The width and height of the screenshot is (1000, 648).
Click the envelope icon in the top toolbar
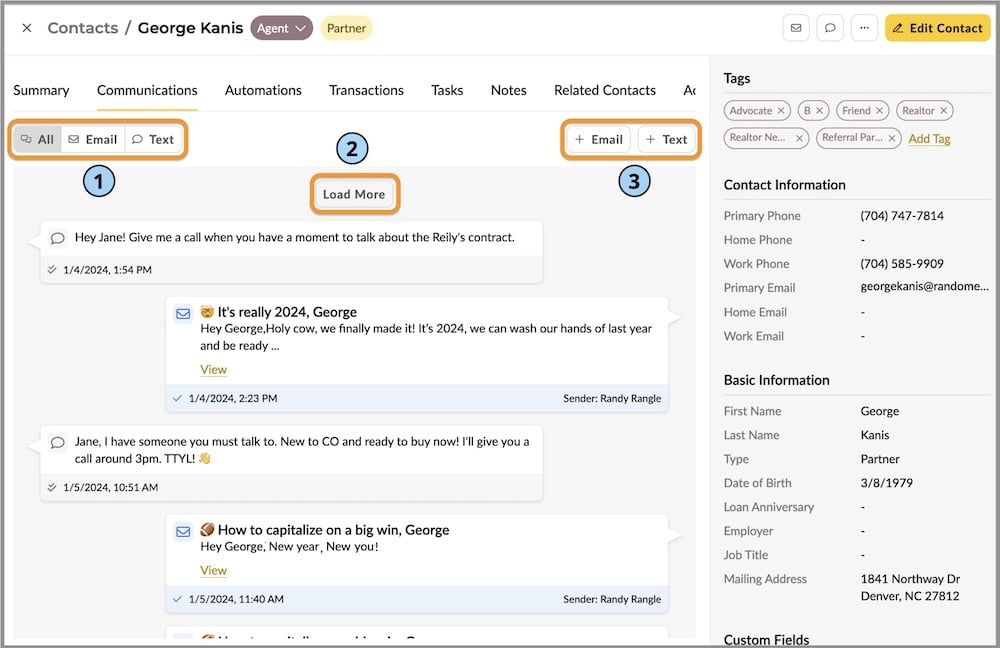point(796,27)
